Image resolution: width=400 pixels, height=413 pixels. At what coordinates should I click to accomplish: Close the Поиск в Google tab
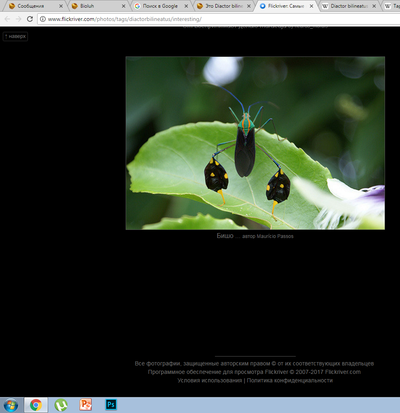pos(186,6)
